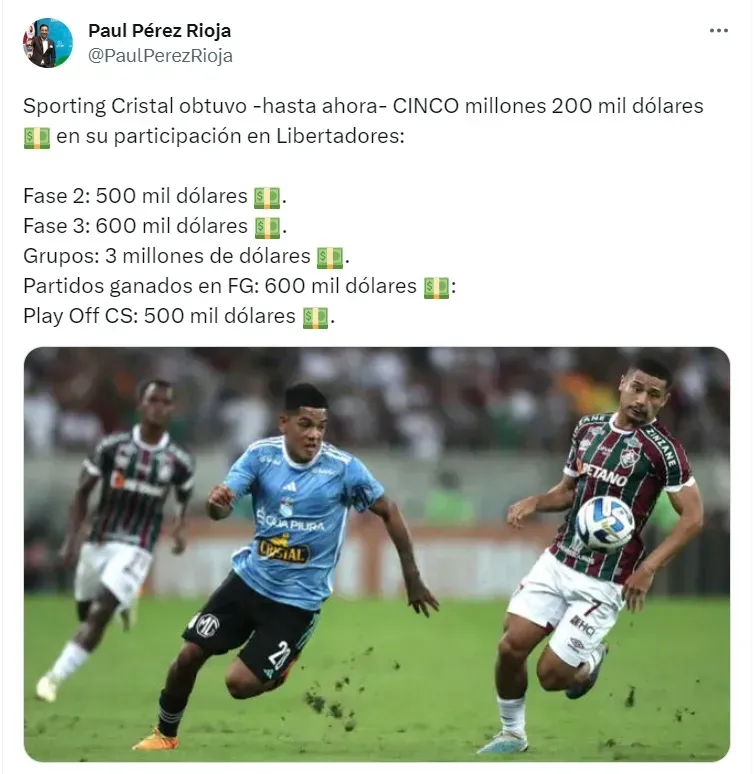Click the money emoji after 'Fase 3: 600 mil dólares'

click(267, 228)
